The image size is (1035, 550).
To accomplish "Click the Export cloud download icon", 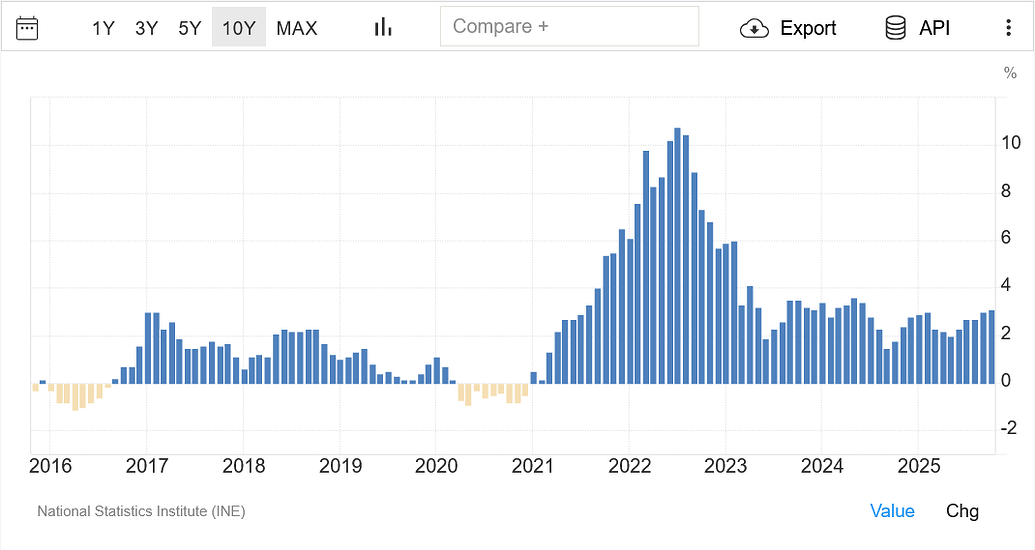I will click(x=754, y=28).
